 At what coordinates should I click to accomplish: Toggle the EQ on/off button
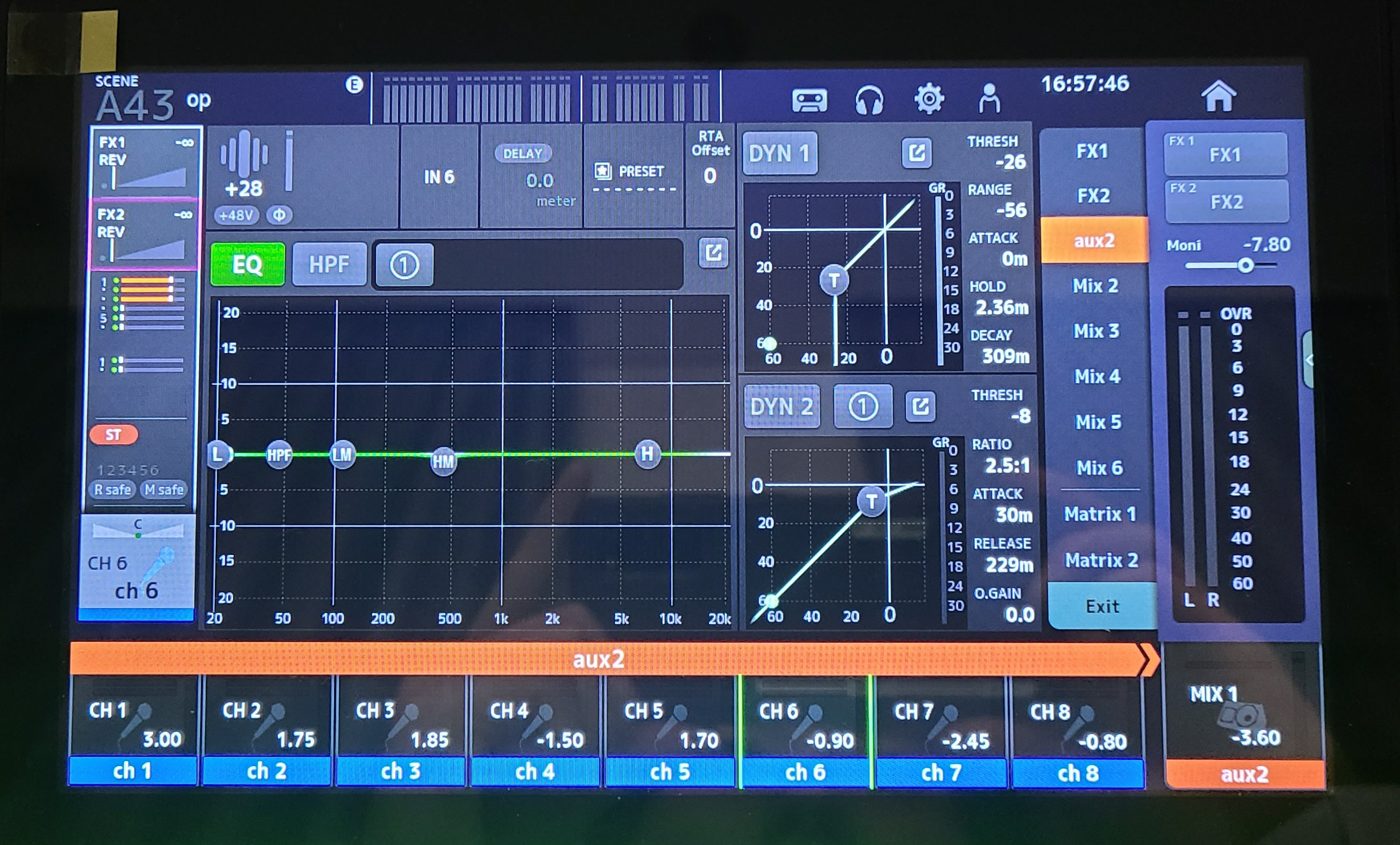247,265
